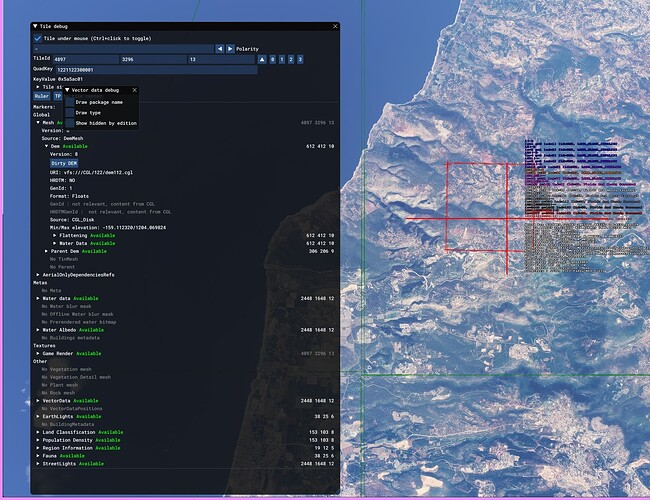
Task: Select child tile button 2
Action: [291, 59]
